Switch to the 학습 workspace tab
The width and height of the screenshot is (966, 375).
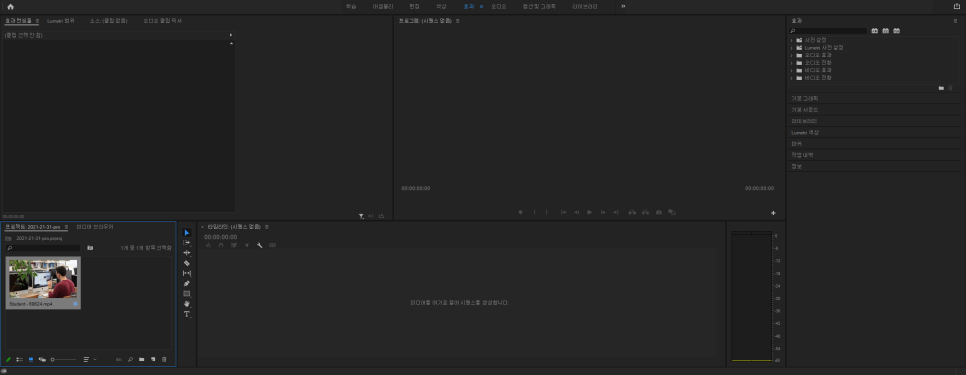(x=351, y=6)
